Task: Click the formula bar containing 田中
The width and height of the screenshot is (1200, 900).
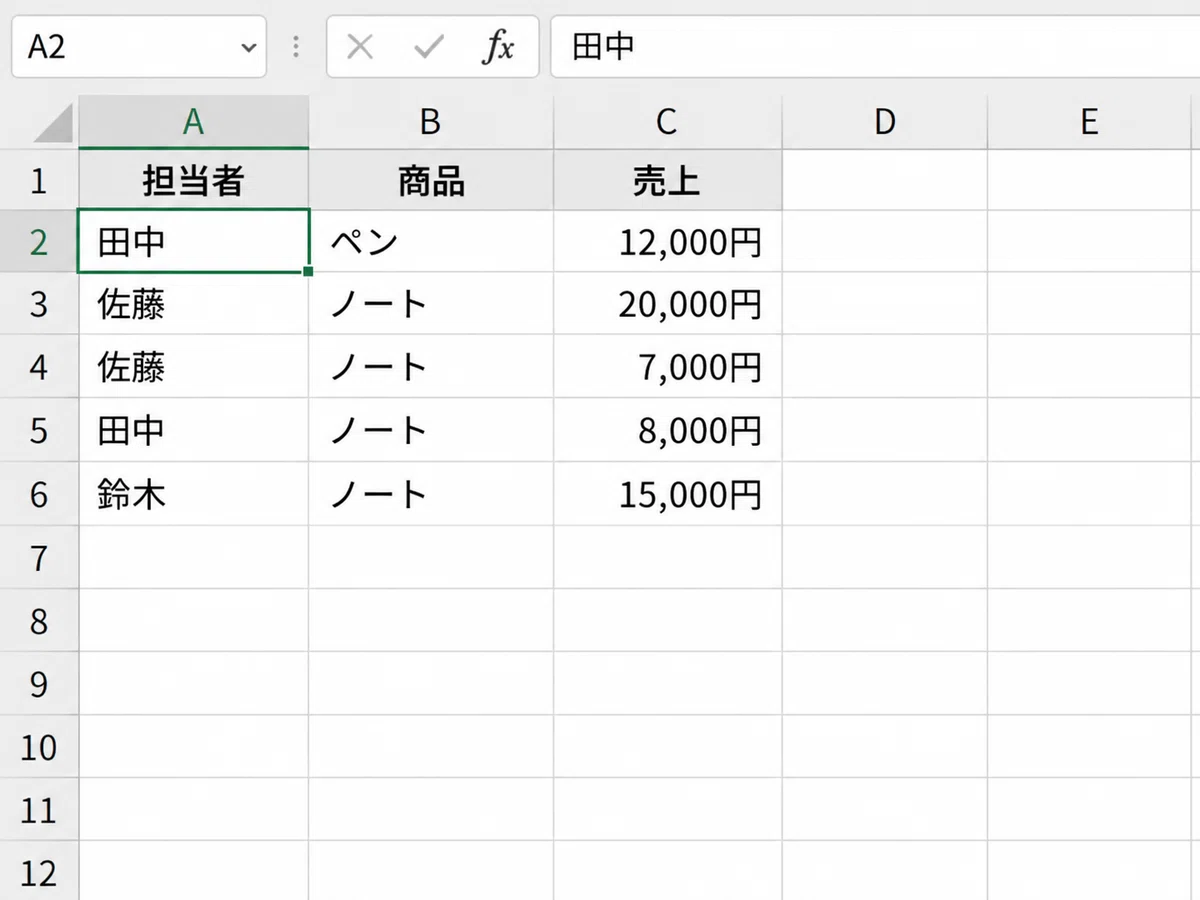Action: (875, 47)
